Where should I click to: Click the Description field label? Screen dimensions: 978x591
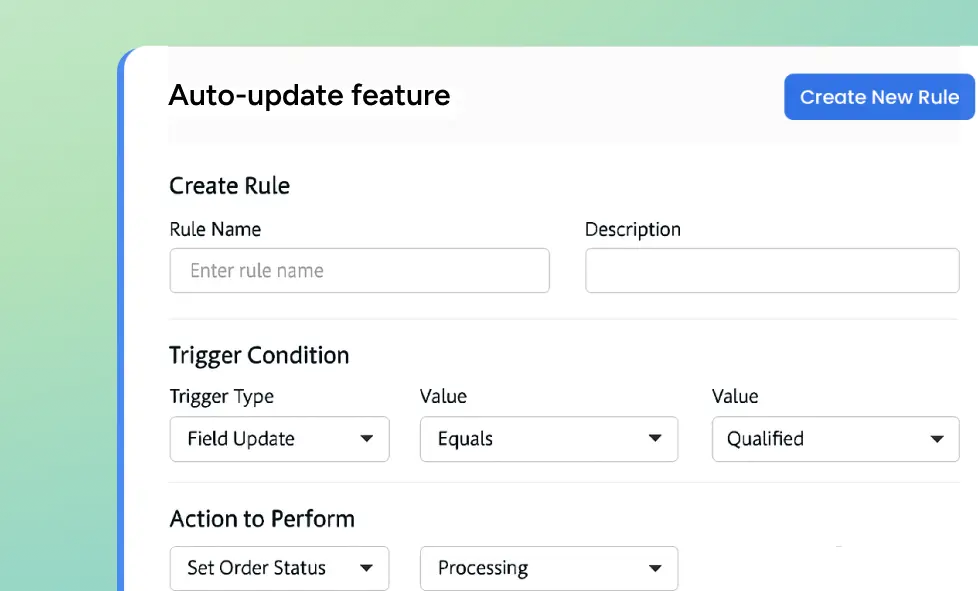(x=632, y=229)
